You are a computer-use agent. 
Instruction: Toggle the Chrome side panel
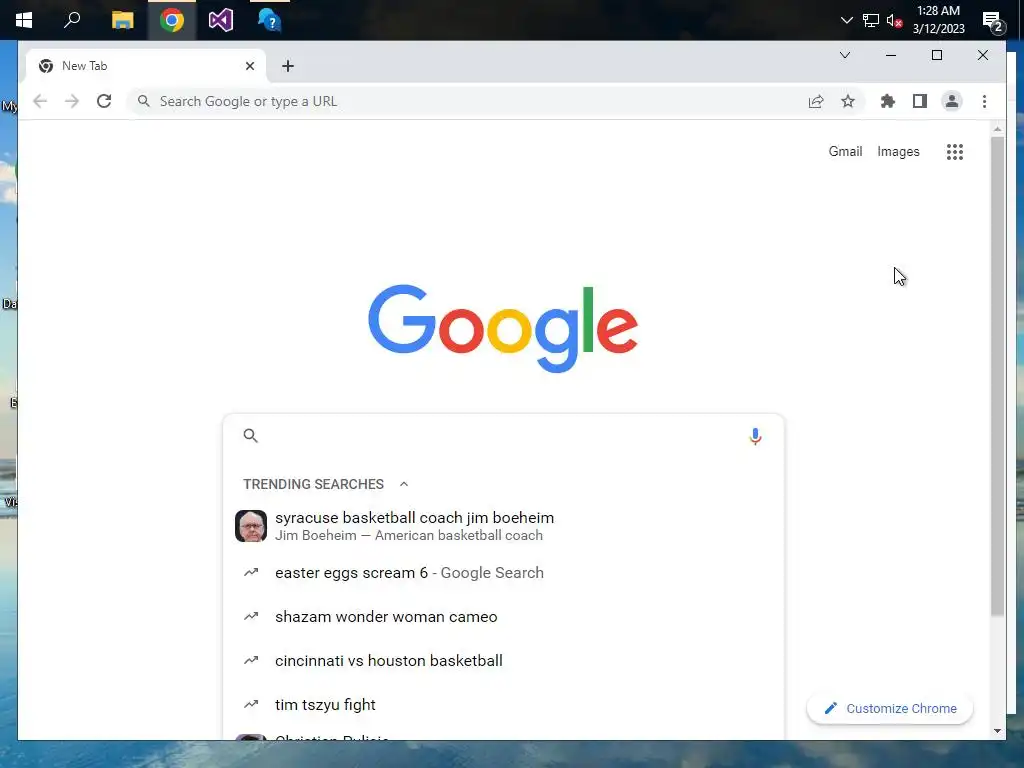point(920,101)
